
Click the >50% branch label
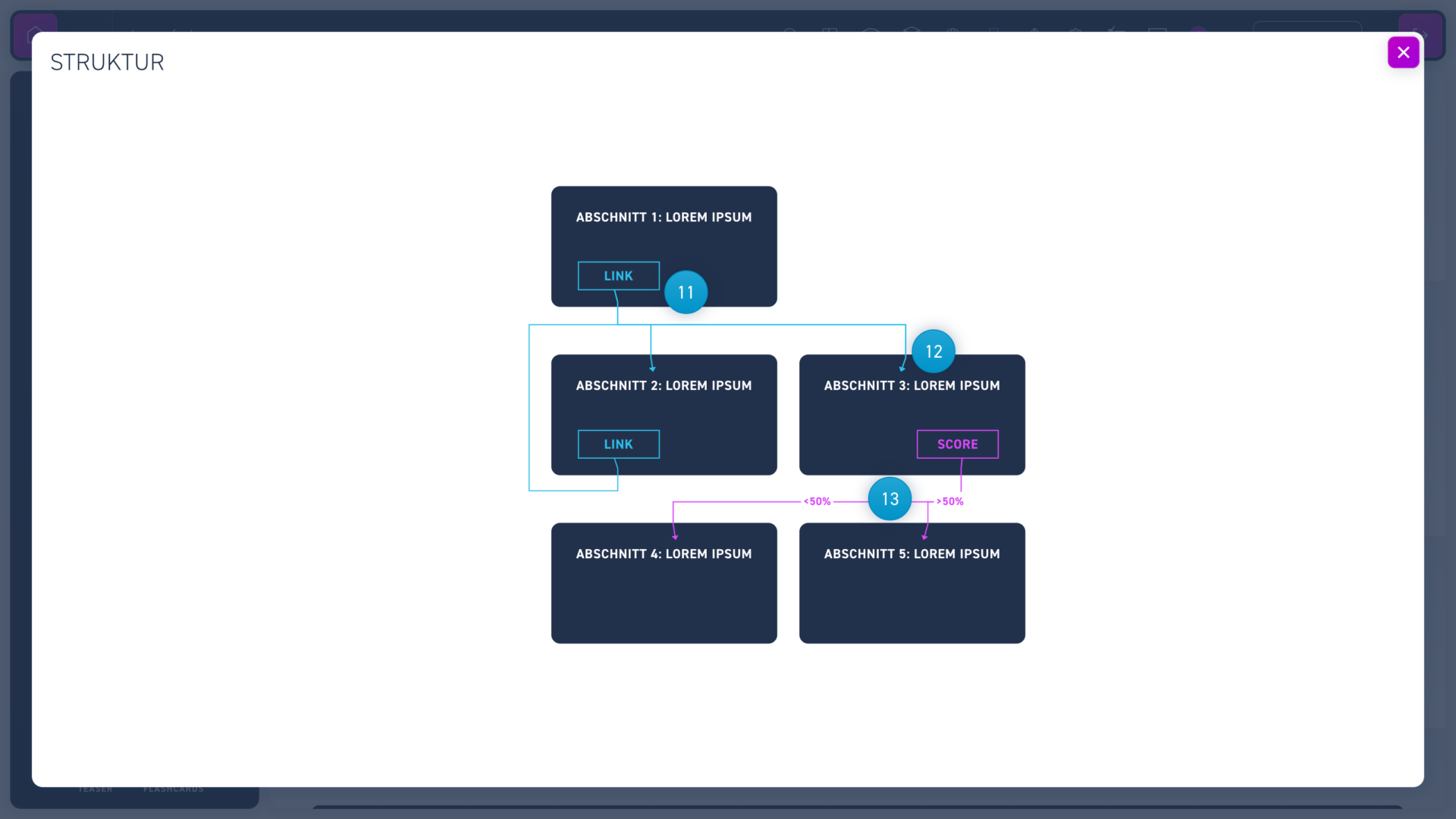[x=950, y=501]
